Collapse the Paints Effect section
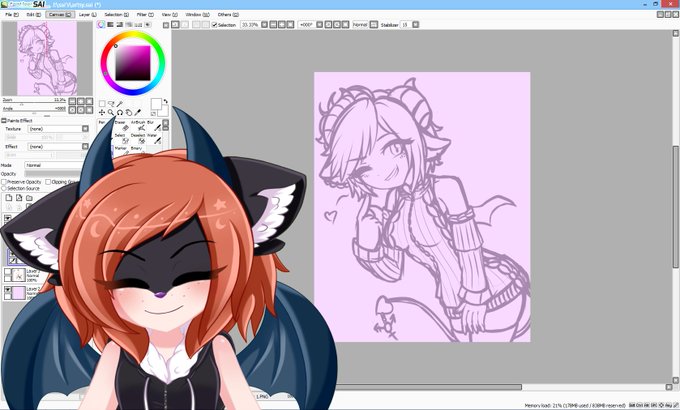The height and width of the screenshot is (410, 680). click(4, 121)
